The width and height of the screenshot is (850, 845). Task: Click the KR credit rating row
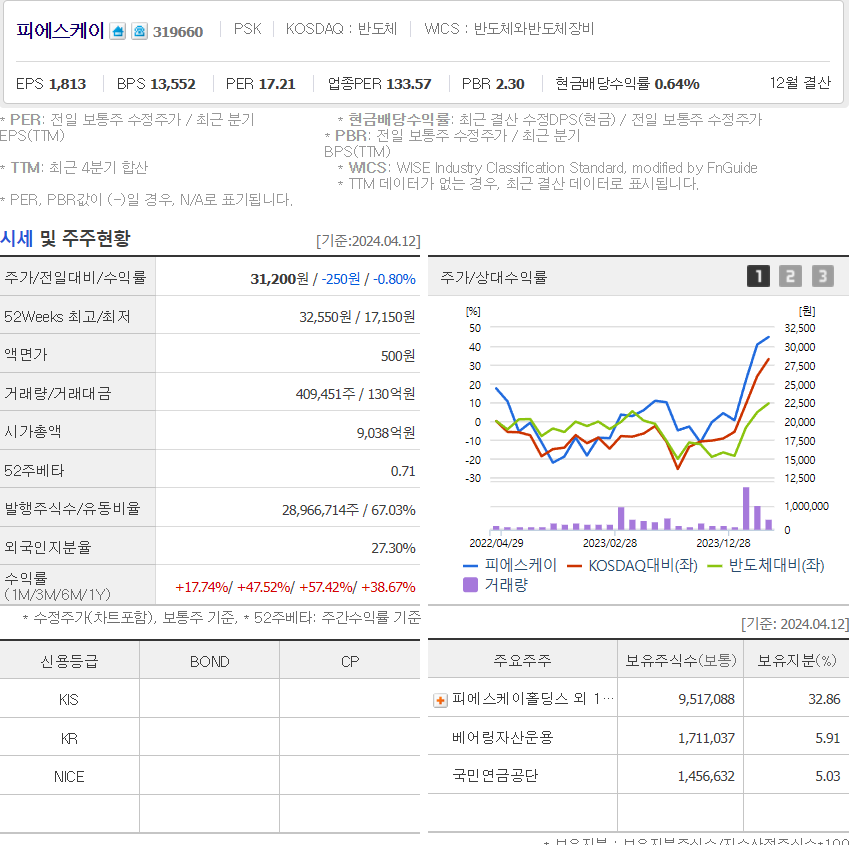210,738
